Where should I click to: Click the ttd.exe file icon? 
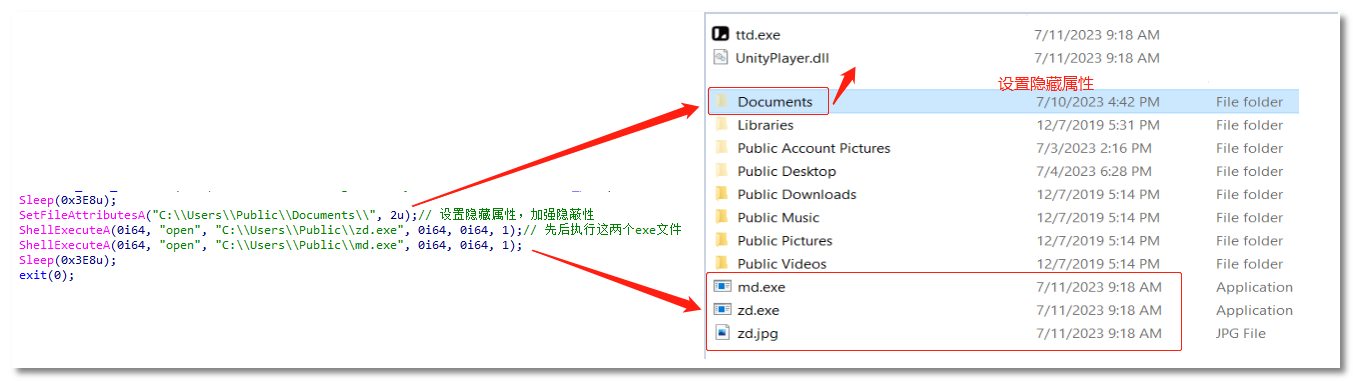tap(720, 34)
